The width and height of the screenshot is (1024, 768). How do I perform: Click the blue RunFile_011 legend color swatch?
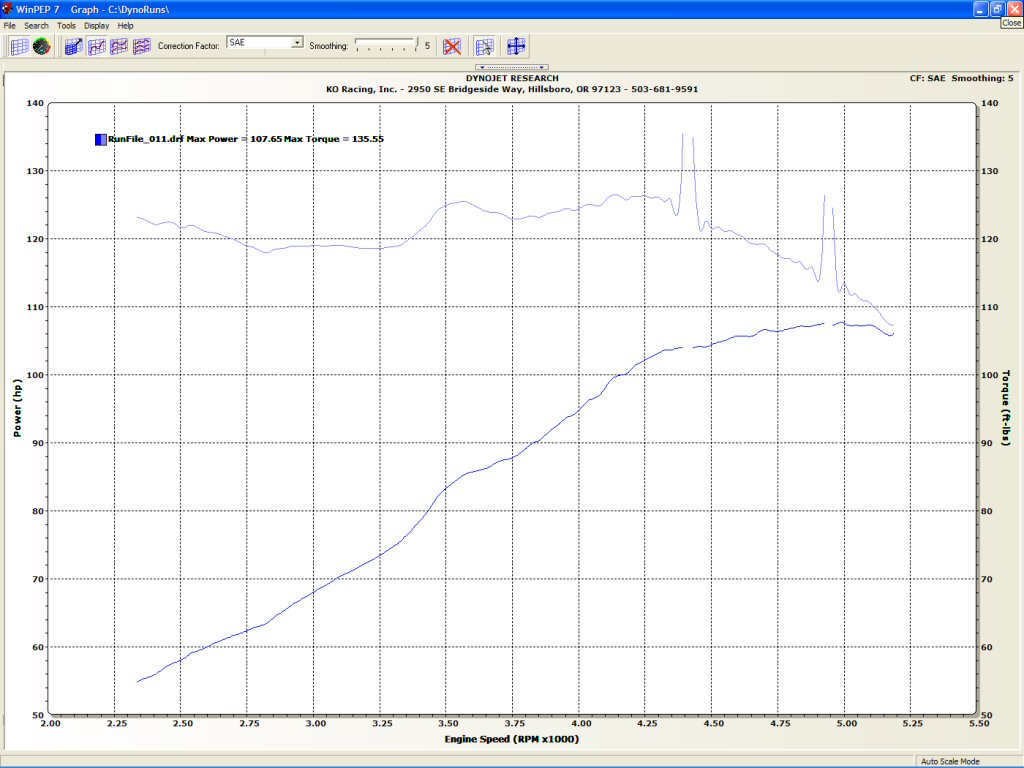pyautogui.click(x=100, y=139)
